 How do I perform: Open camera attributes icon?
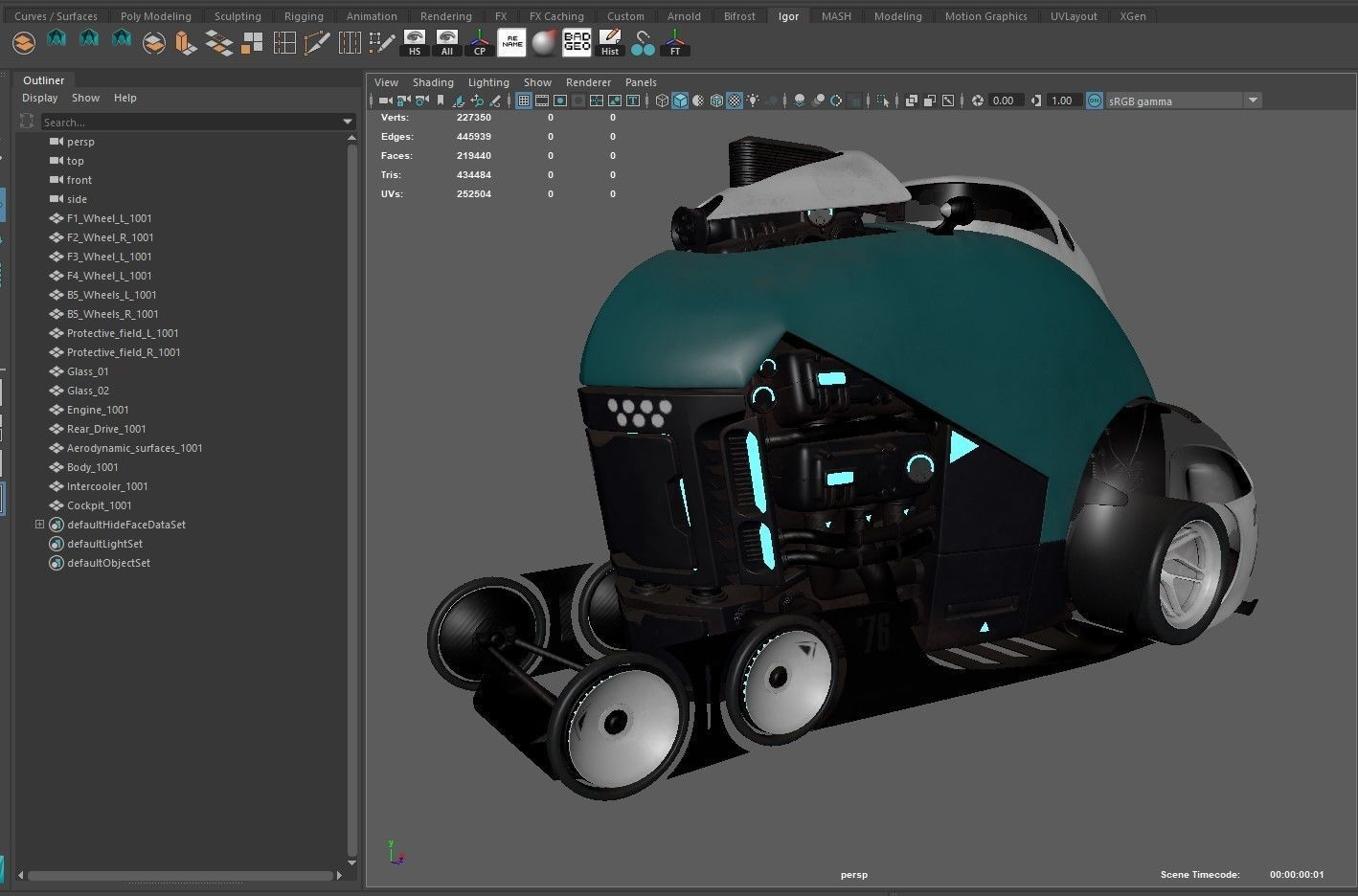[421, 101]
